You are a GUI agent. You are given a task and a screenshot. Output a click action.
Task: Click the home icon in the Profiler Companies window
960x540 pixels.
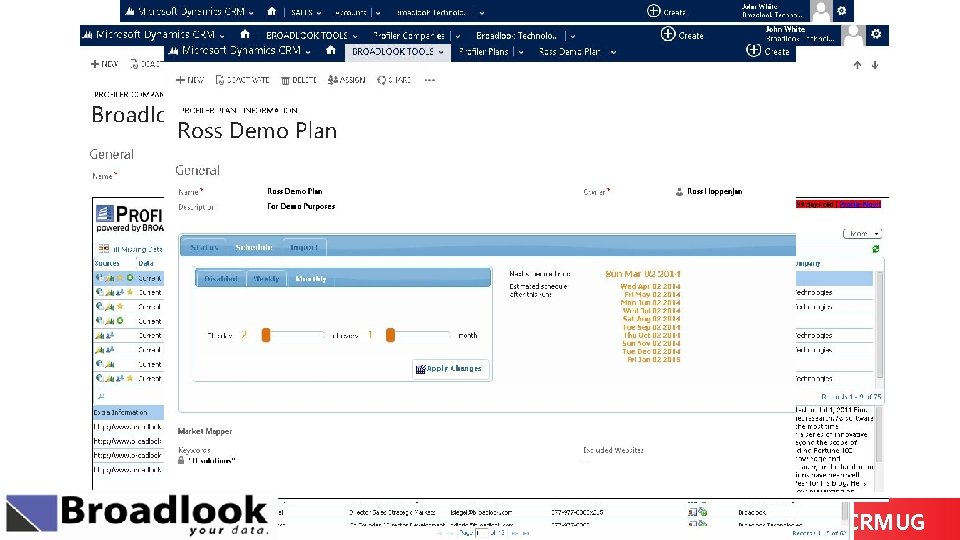pyautogui.click(x=244, y=34)
